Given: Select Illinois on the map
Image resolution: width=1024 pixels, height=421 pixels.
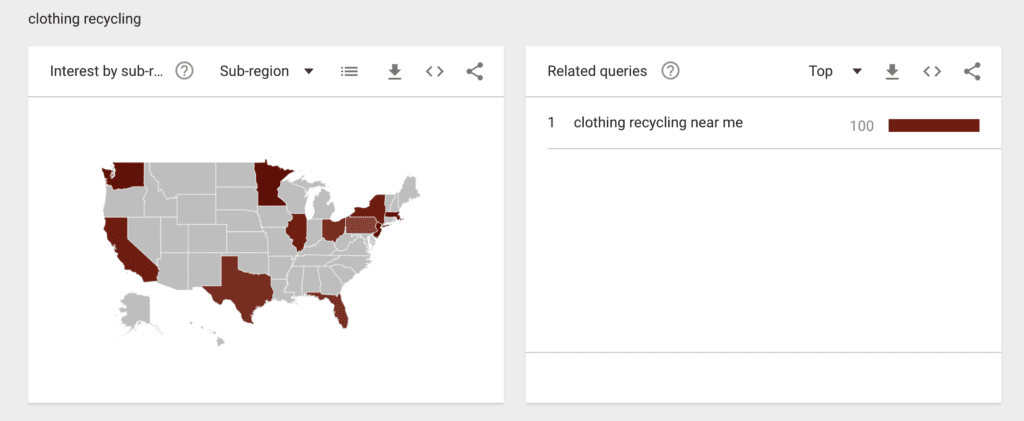Looking at the screenshot, I should point(296,232).
